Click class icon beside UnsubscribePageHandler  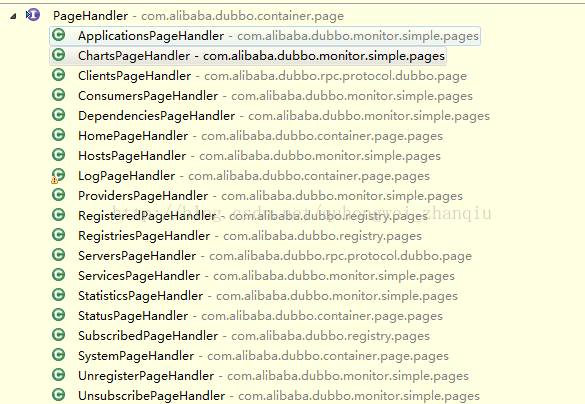(x=59, y=395)
